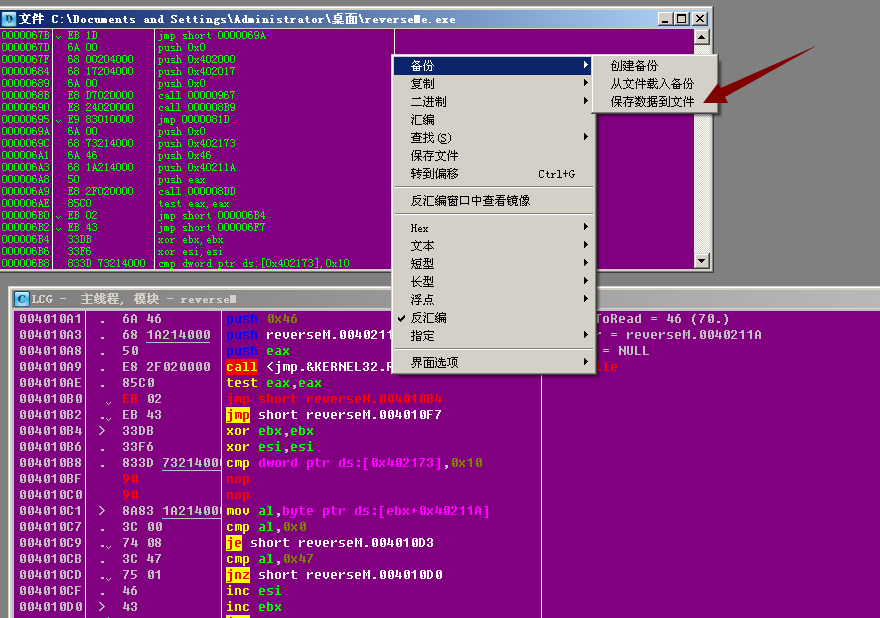This screenshot has width=880, height=618.
Task: Click the file window's D title icon
Action: pyautogui.click(x=8, y=19)
